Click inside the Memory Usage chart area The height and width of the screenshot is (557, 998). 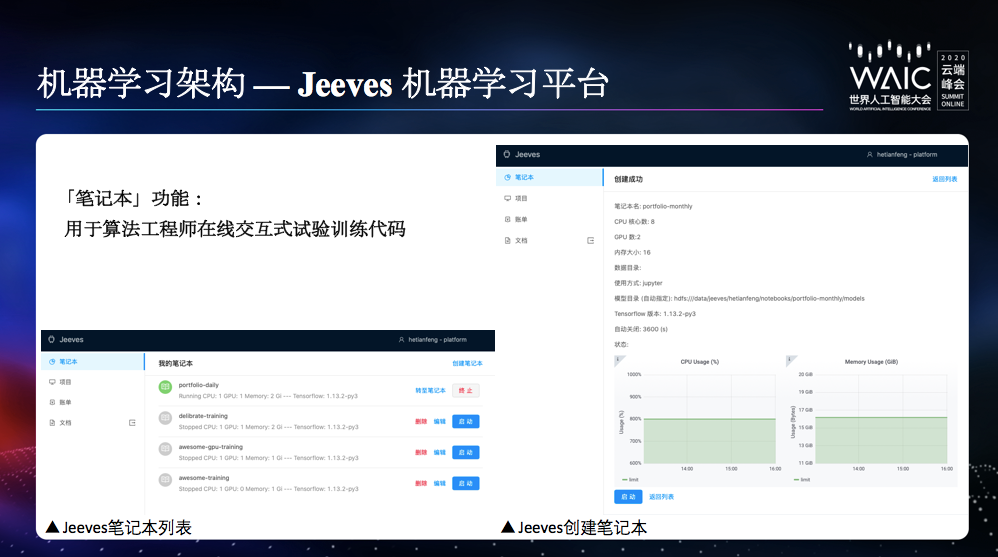pos(882,419)
